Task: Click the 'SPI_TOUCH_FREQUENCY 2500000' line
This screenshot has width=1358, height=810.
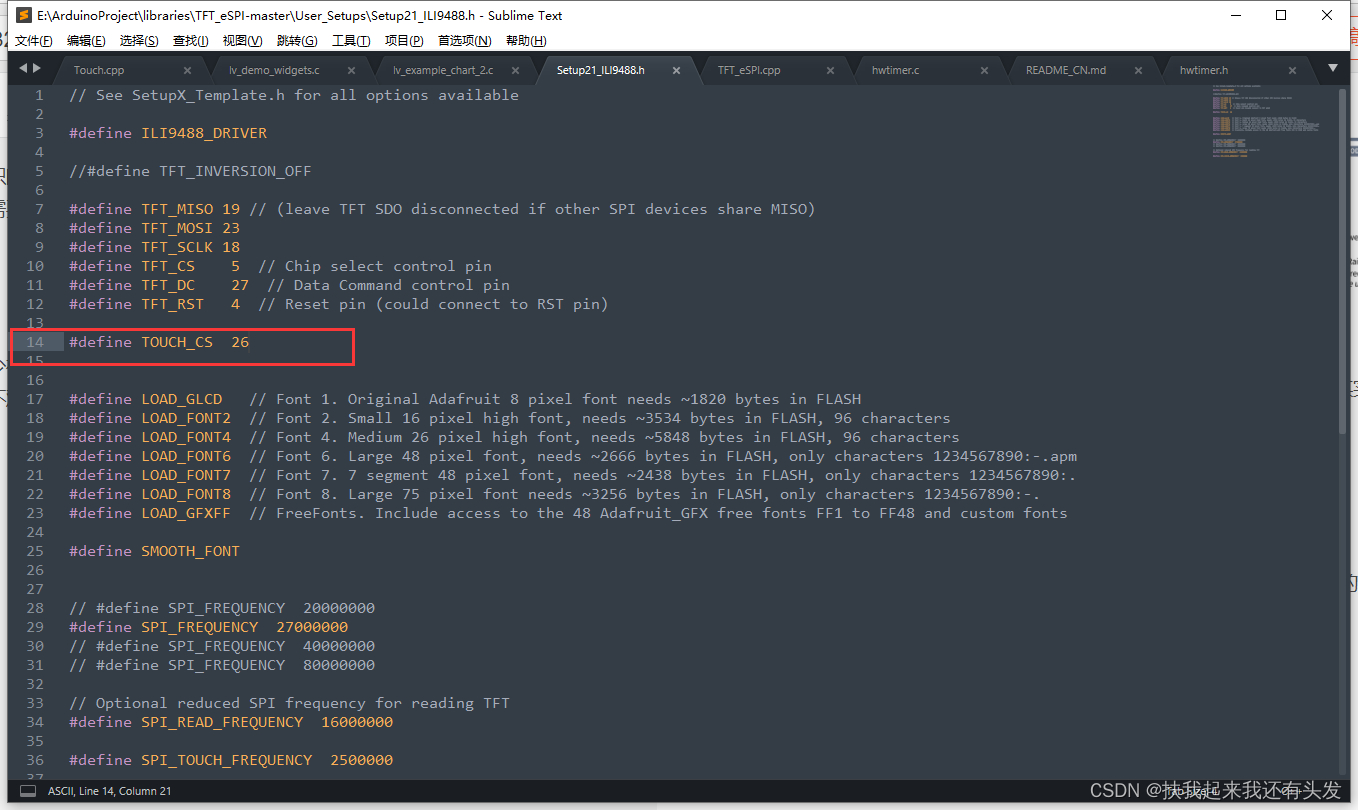Action: (231, 760)
